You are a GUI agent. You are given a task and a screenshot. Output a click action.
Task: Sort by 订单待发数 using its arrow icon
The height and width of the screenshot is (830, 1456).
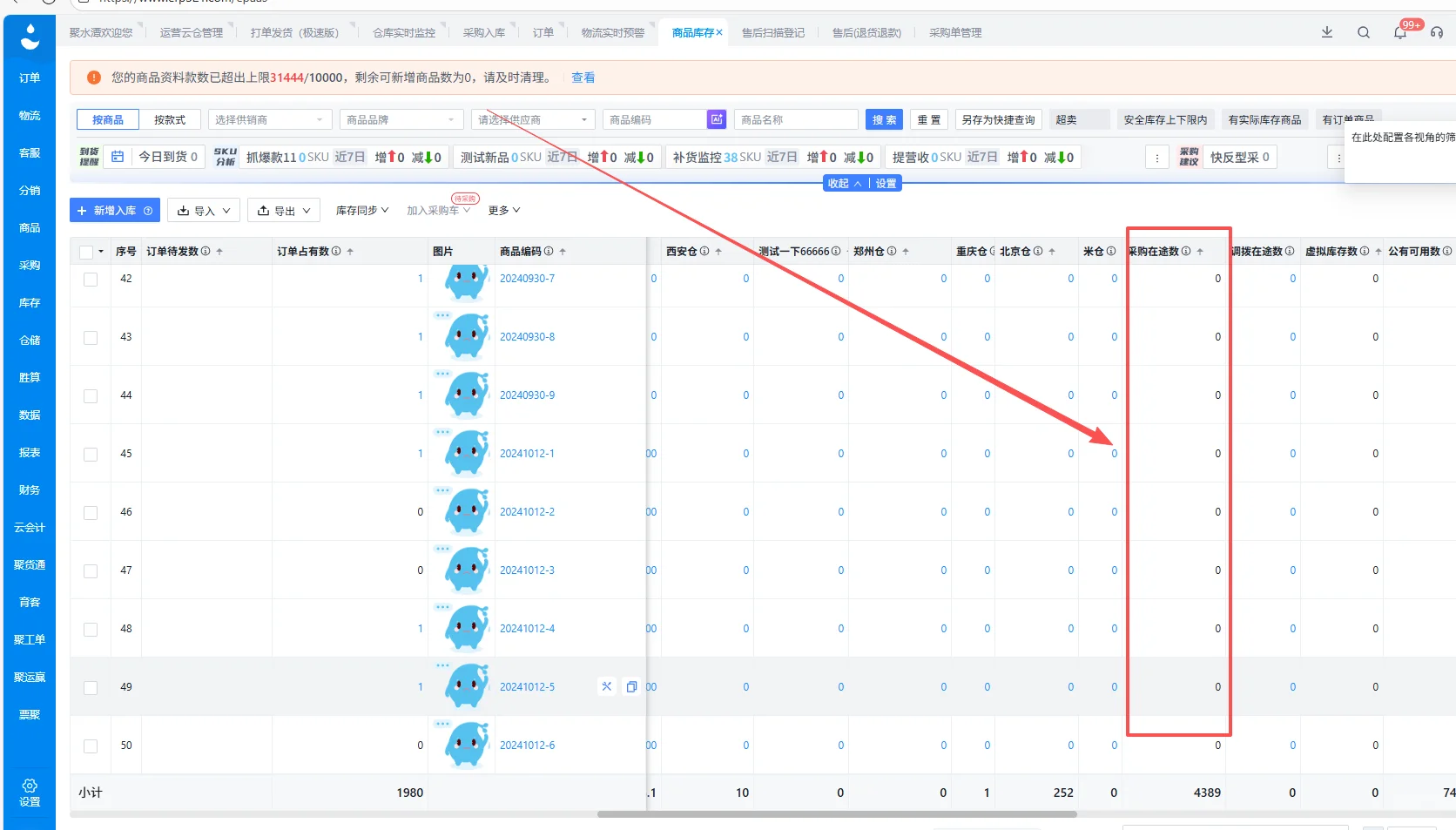[x=219, y=252]
